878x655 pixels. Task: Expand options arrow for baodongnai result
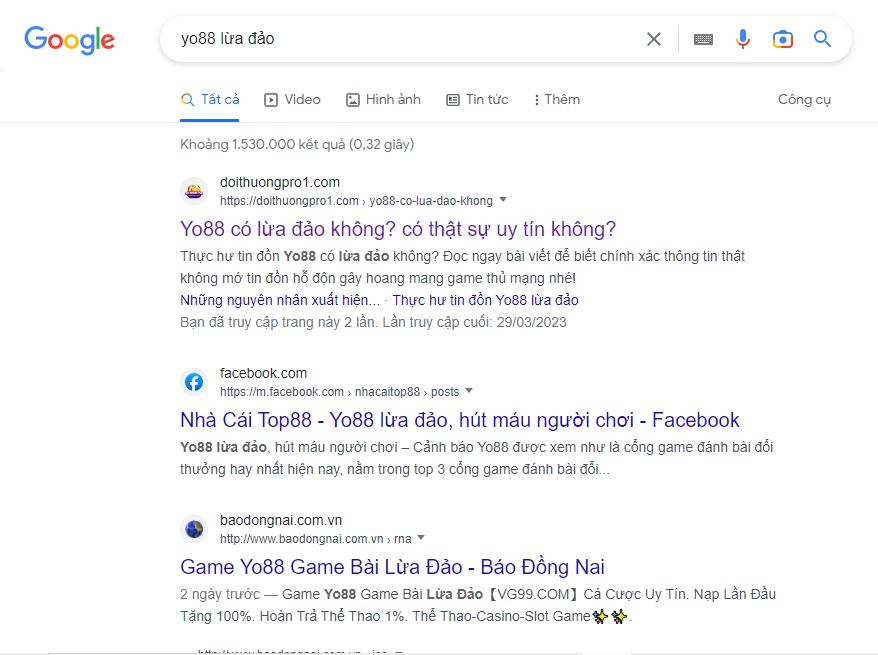tap(421, 538)
